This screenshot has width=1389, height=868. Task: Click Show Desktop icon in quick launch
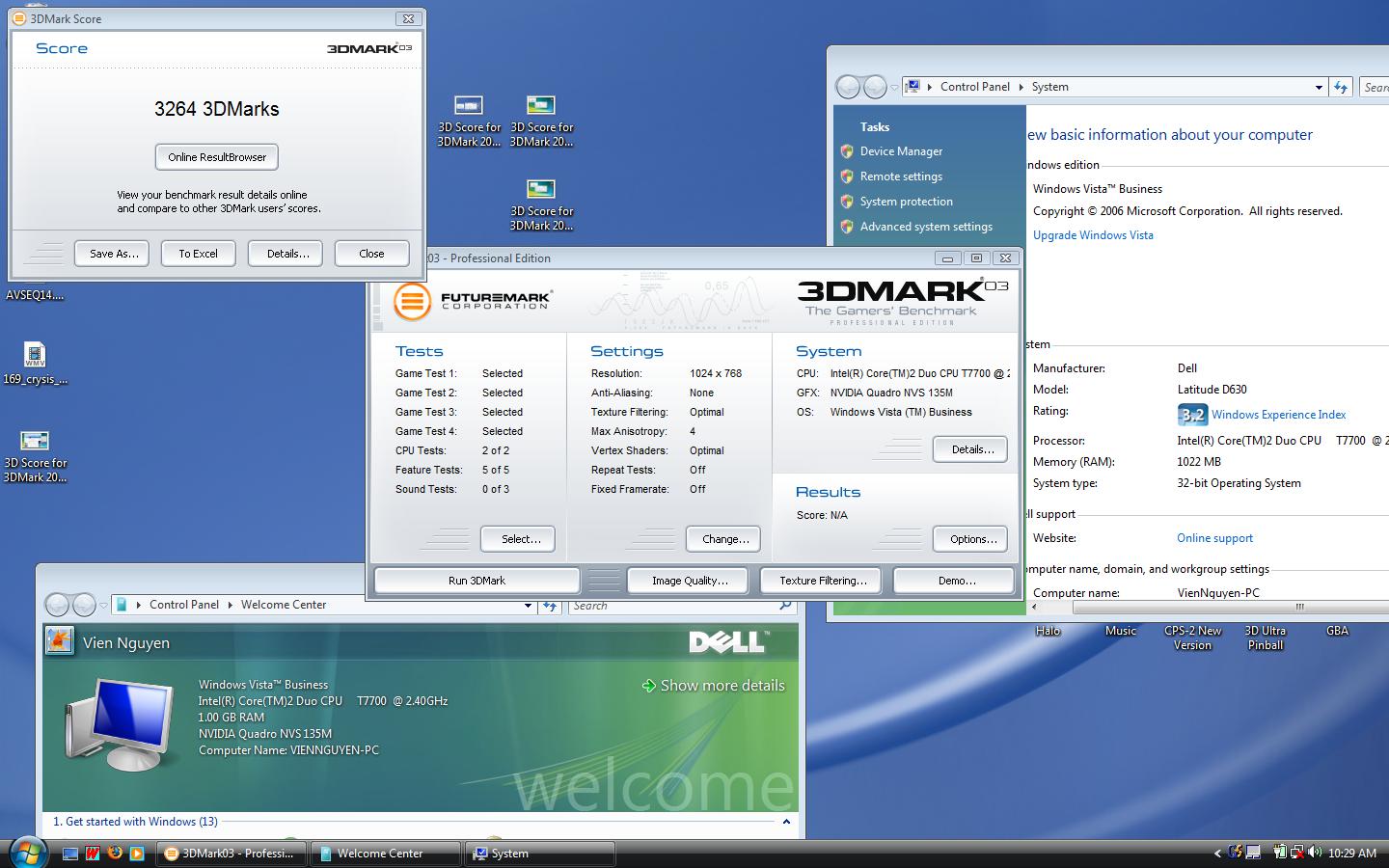pyautogui.click(x=70, y=854)
